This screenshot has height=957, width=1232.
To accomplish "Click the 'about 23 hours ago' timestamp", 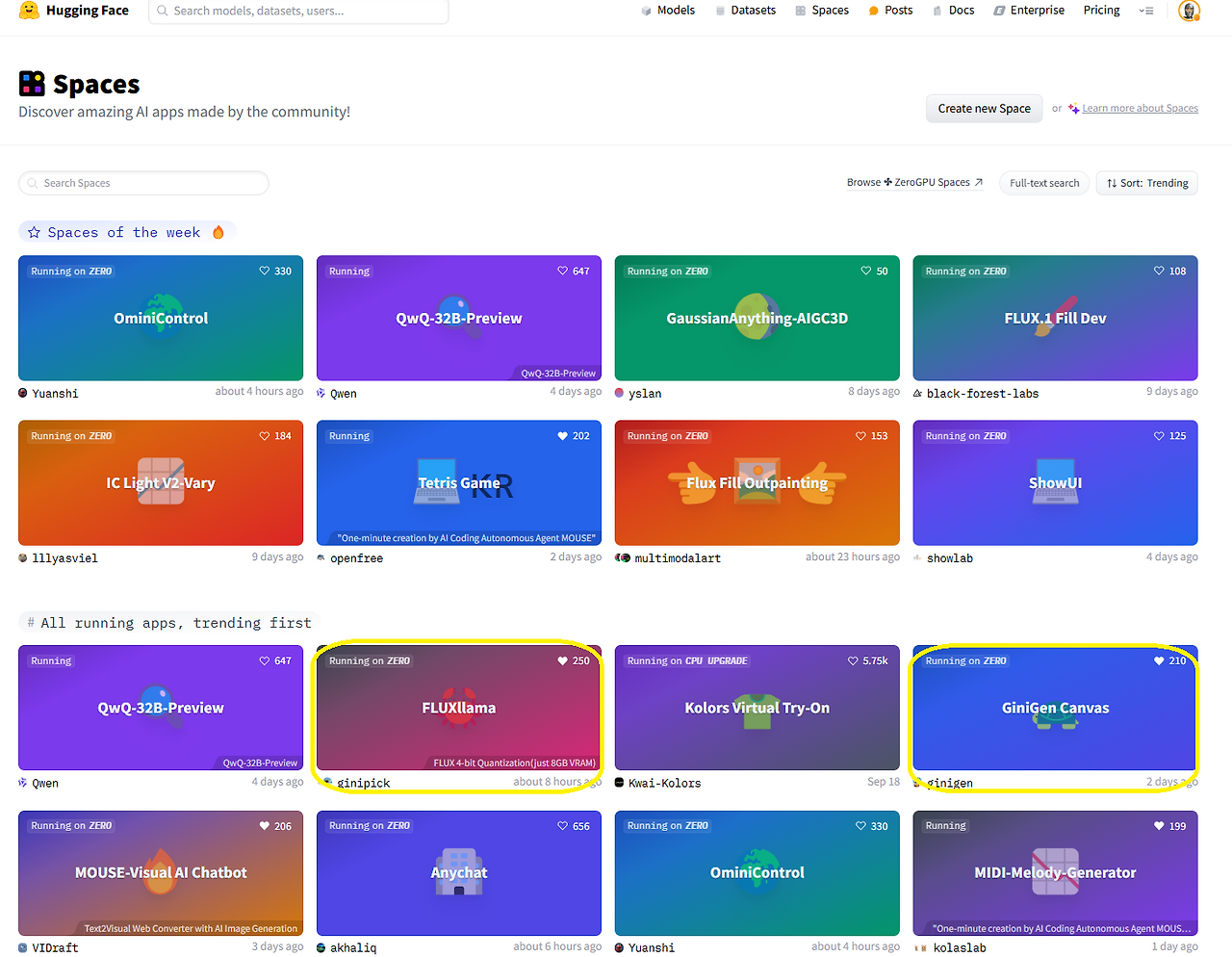I will click(x=853, y=556).
